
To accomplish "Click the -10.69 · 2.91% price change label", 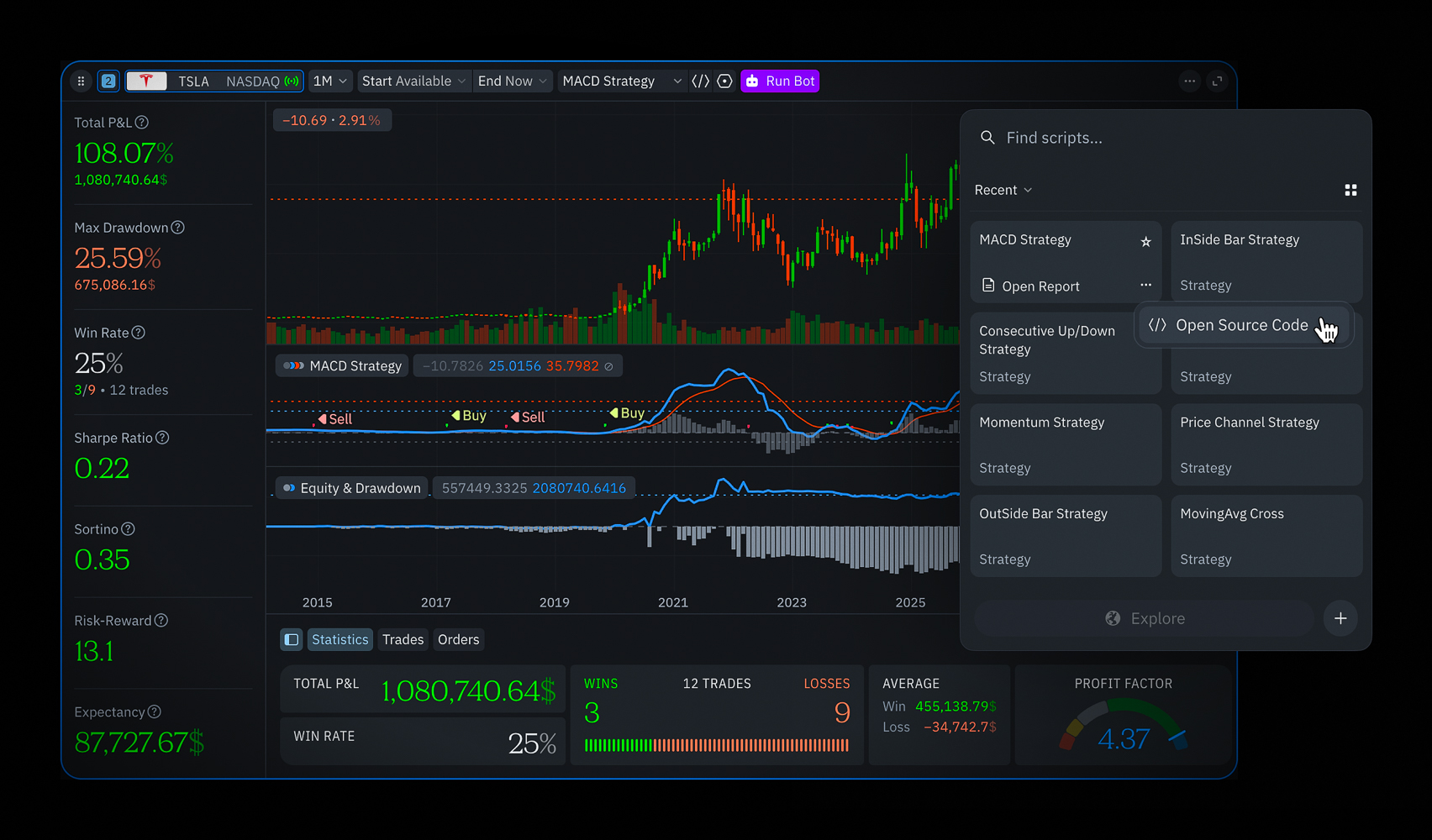I will (332, 121).
